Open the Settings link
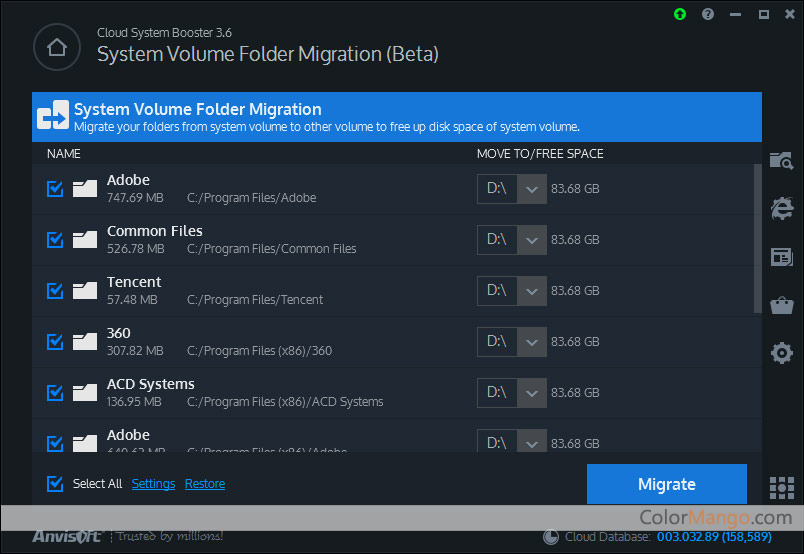The height and width of the screenshot is (554, 804). (x=153, y=484)
